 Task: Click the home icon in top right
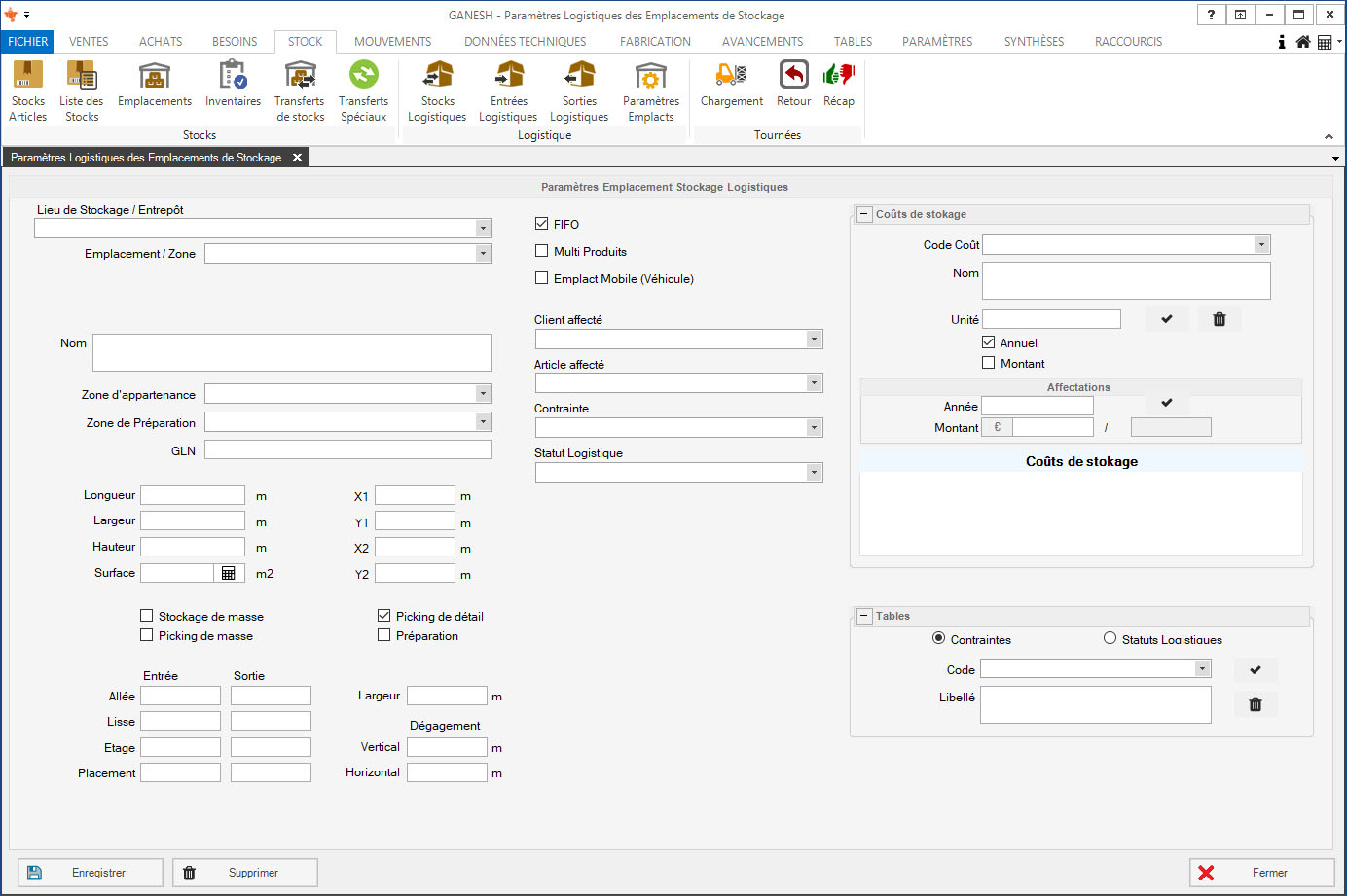pos(1302,42)
